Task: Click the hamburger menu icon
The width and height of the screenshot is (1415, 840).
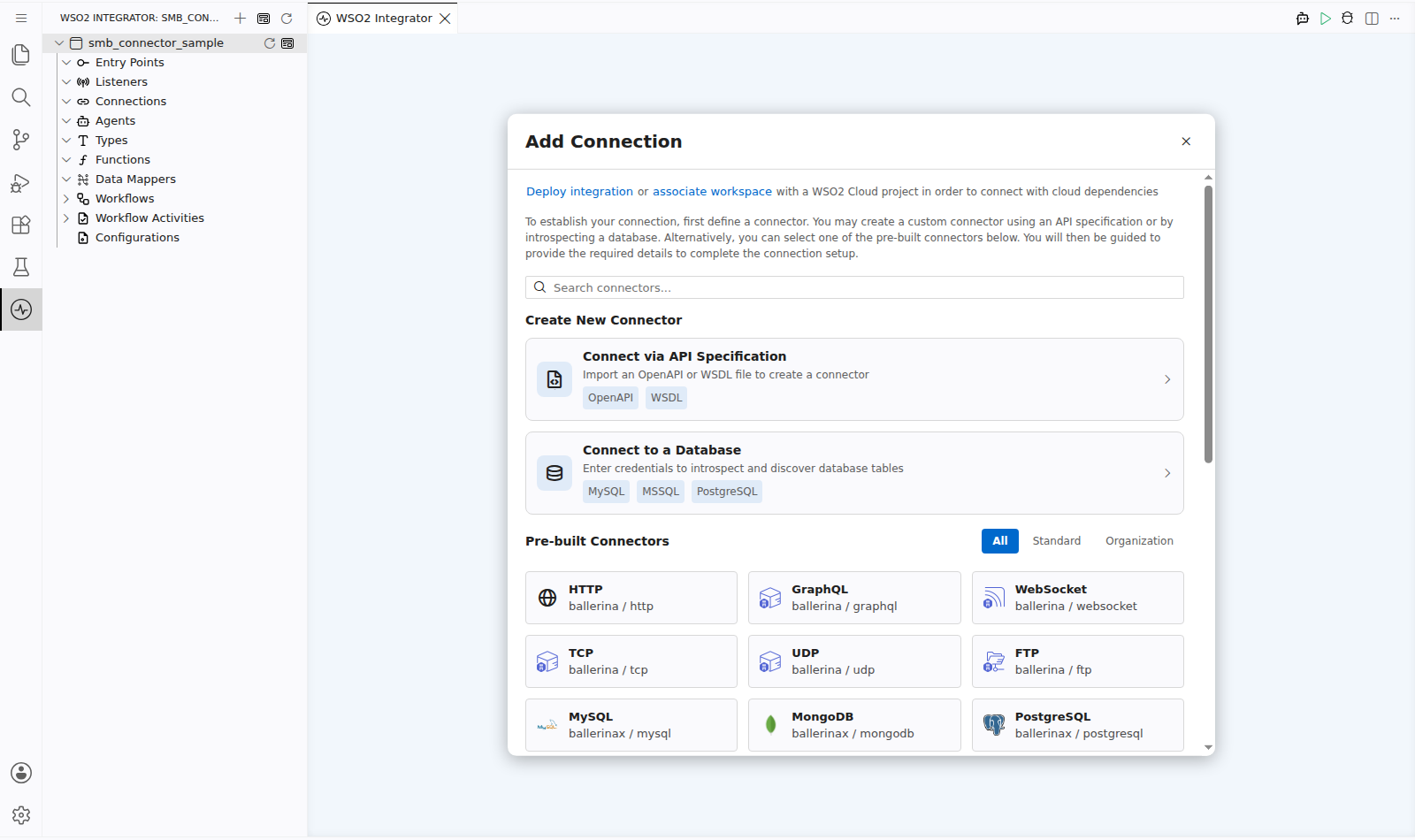Action: click(21, 18)
